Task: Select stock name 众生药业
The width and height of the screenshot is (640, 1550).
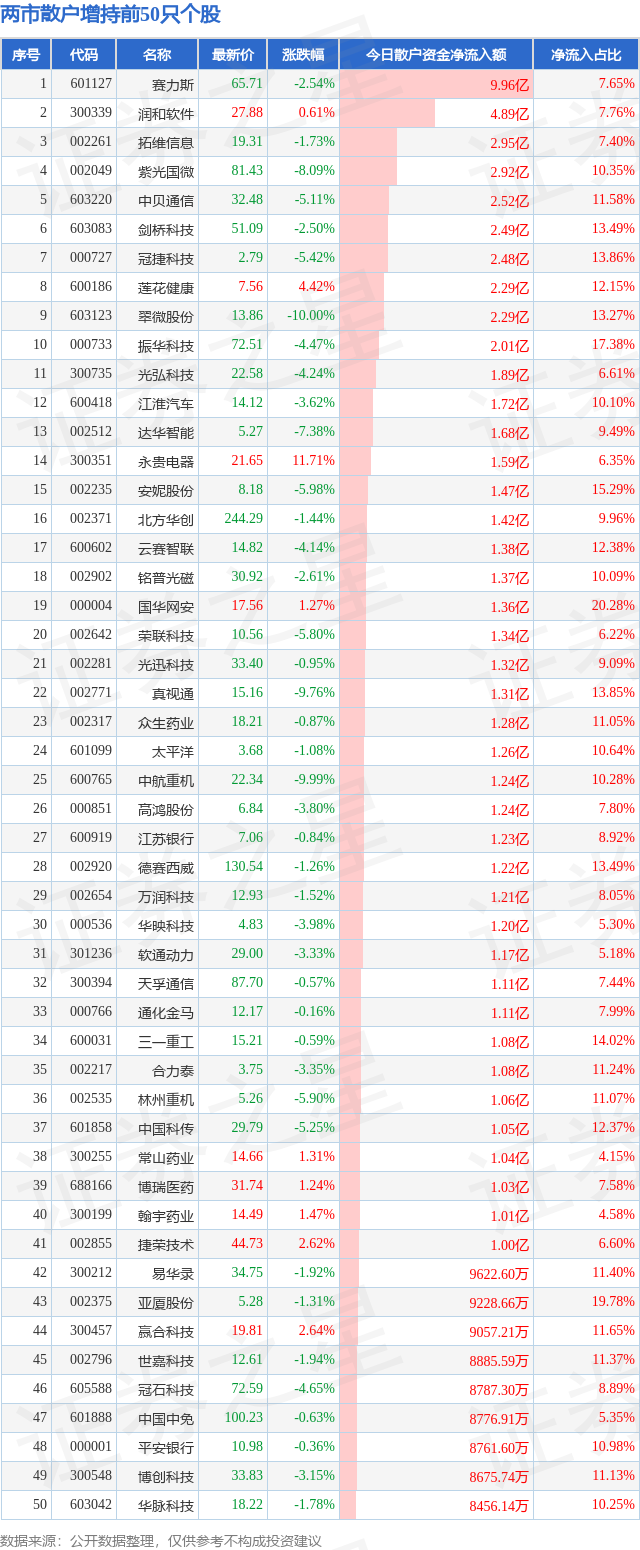Action: tap(166, 722)
